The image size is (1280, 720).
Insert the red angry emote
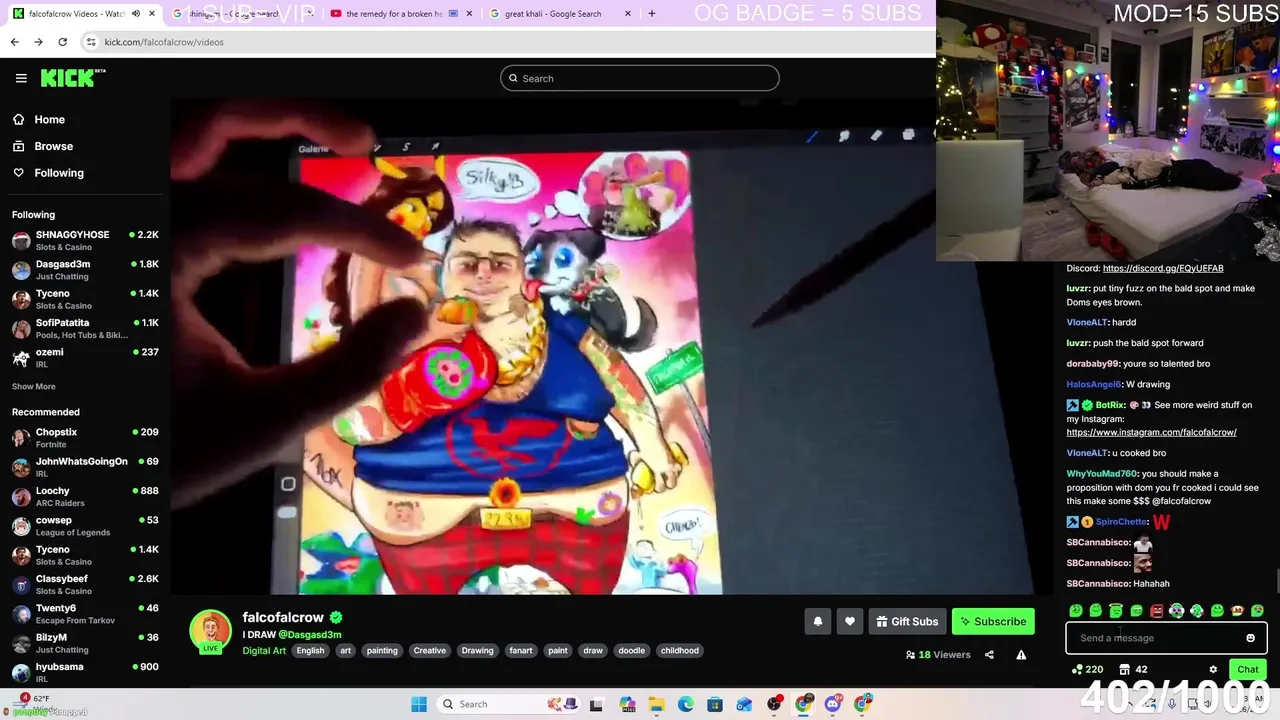coord(1156,610)
